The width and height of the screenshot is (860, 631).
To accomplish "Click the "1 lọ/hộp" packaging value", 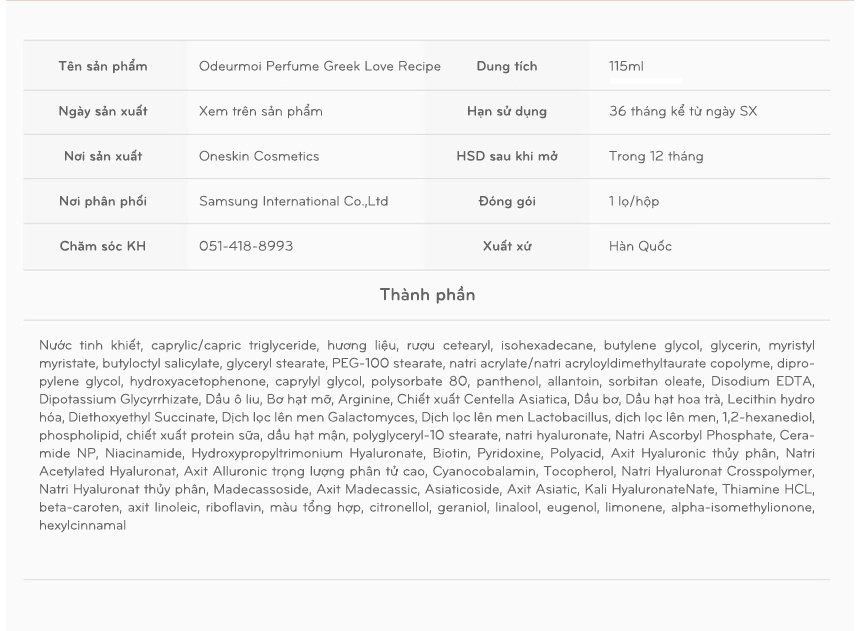I will coord(634,201).
